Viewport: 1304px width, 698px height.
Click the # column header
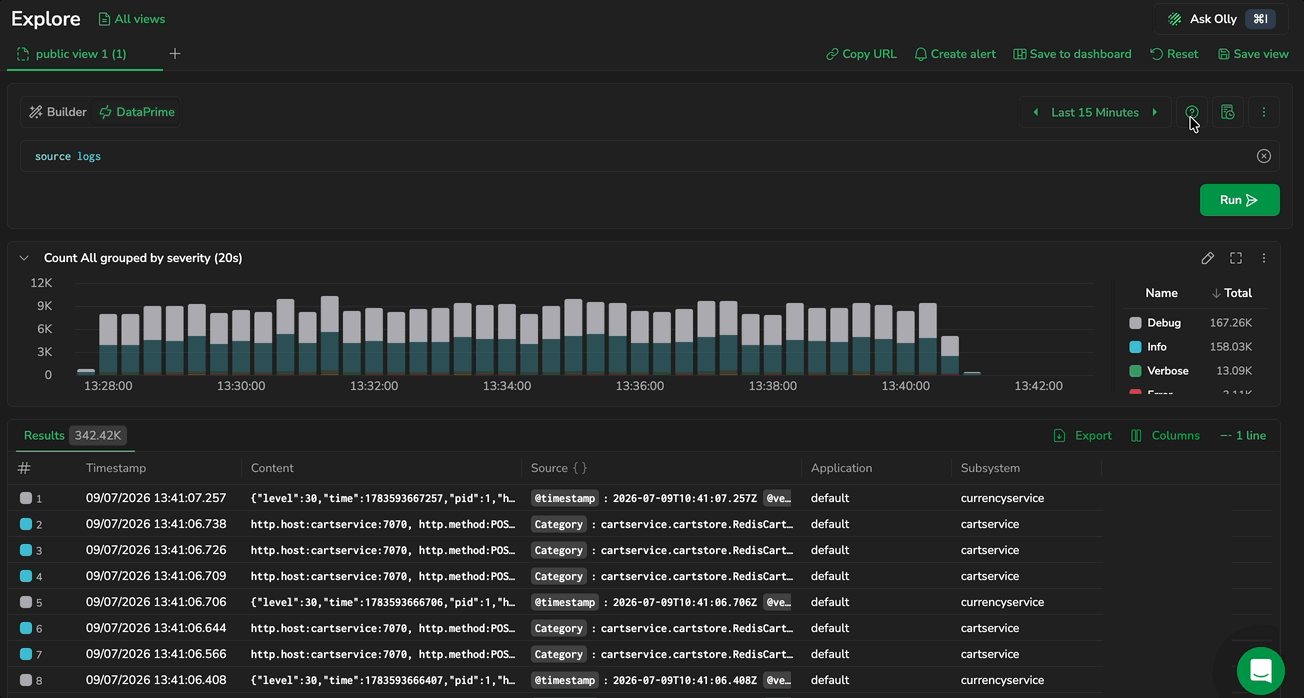pos(24,468)
